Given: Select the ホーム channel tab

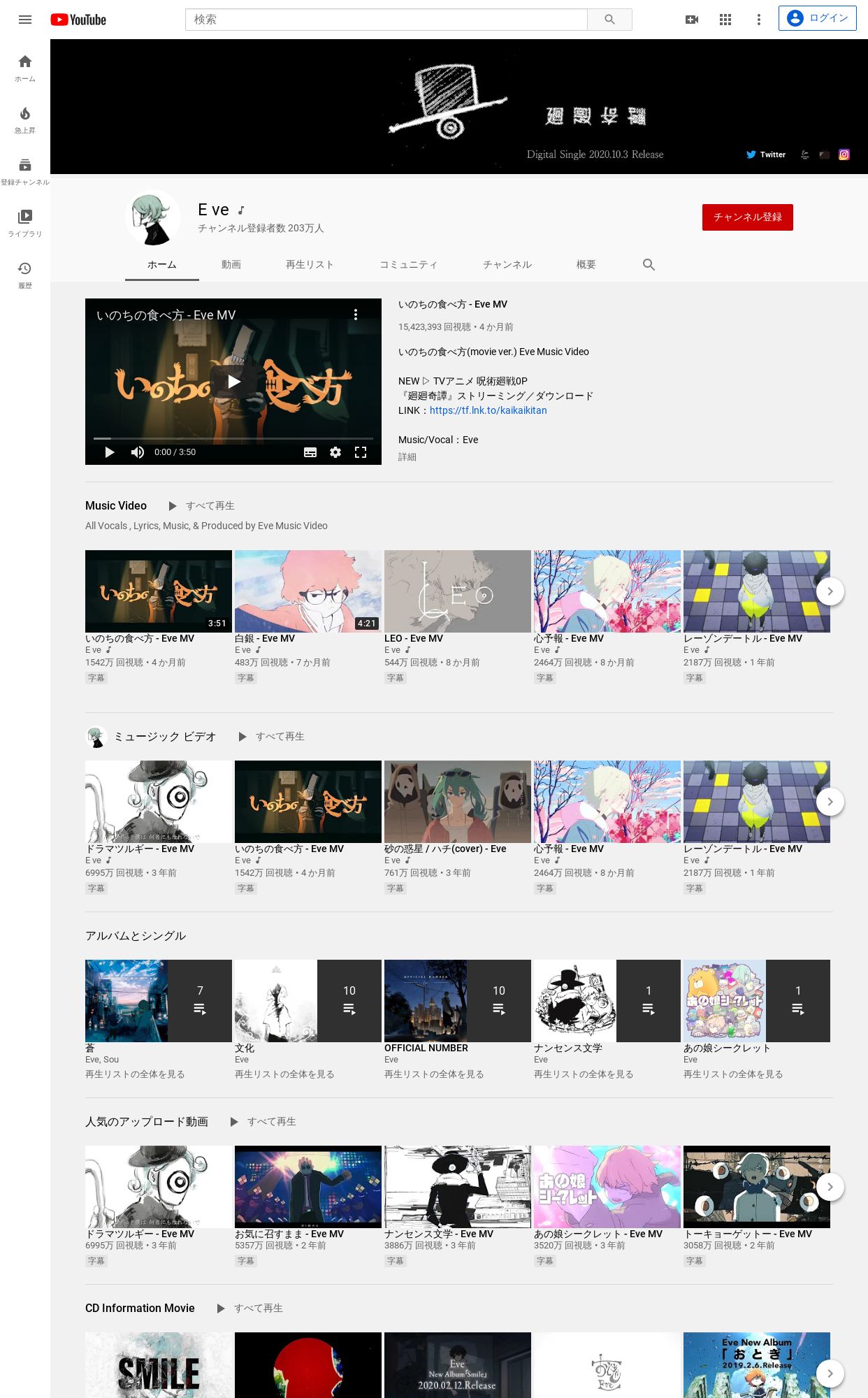Looking at the screenshot, I should (x=162, y=265).
